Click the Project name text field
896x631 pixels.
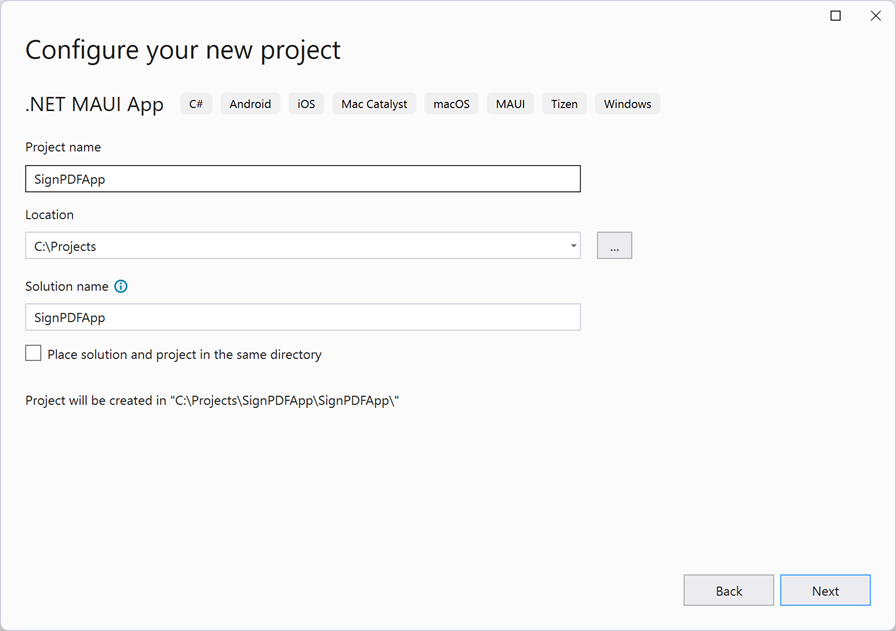(x=300, y=178)
